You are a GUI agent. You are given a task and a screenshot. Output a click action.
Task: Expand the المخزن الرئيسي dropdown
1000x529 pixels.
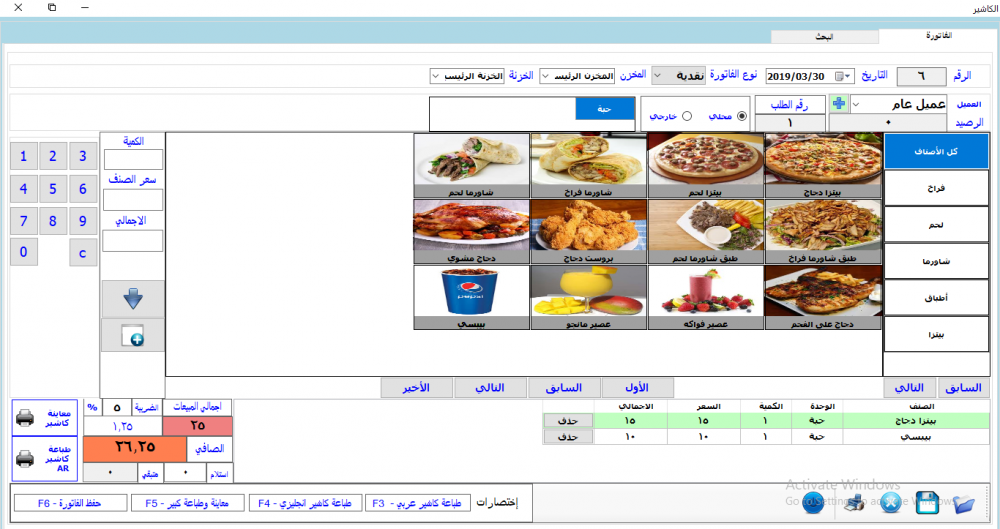tap(577, 76)
